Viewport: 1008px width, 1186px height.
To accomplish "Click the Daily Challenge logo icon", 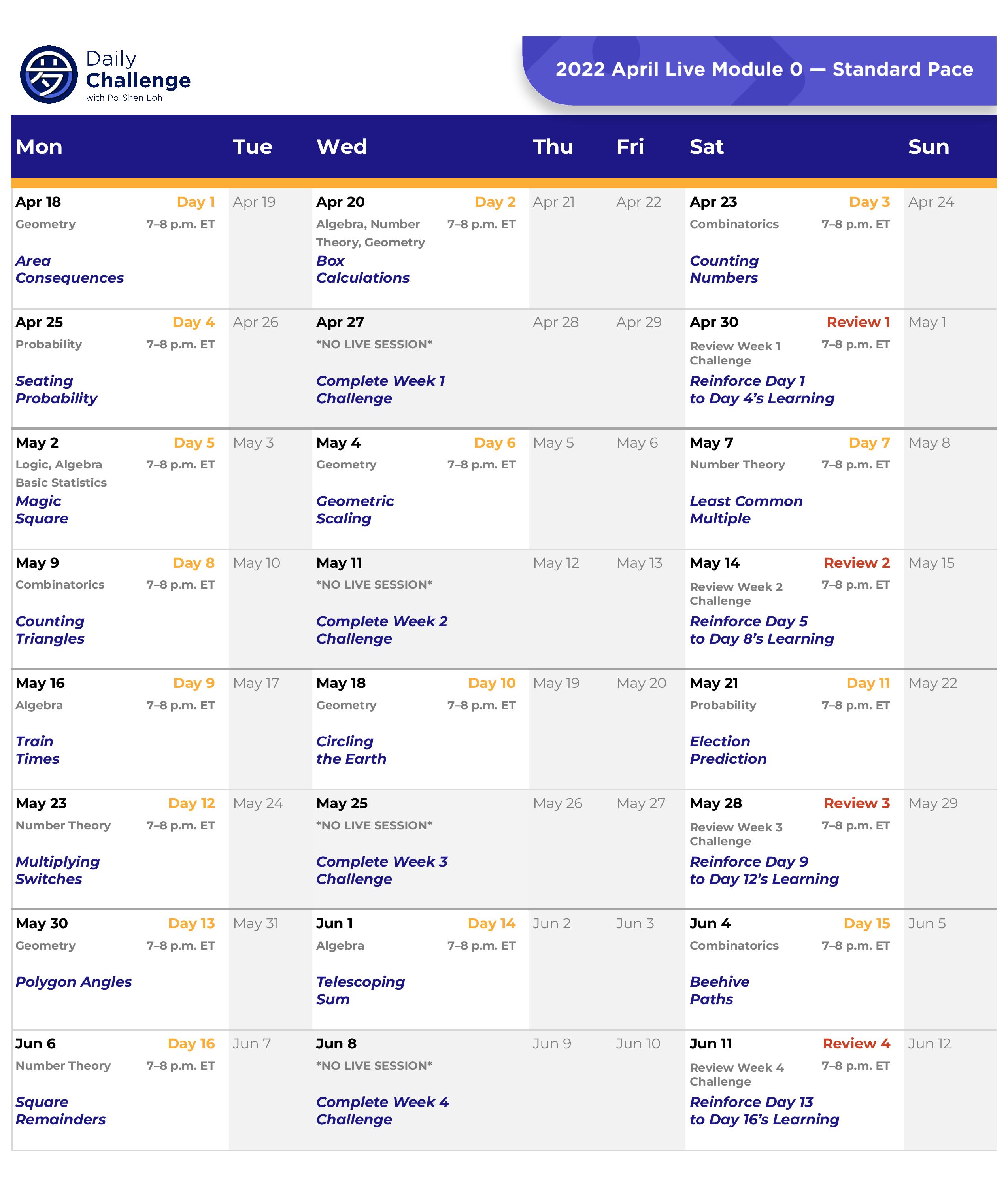I will [49, 74].
